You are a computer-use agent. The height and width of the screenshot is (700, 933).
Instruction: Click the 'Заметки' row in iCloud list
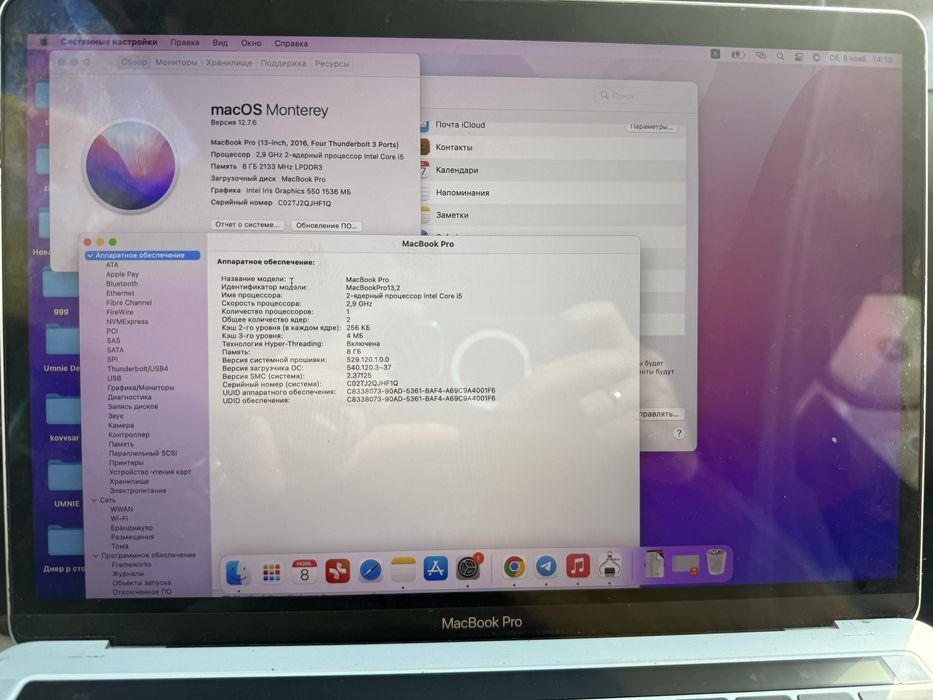pyautogui.click(x=552, y=215)
